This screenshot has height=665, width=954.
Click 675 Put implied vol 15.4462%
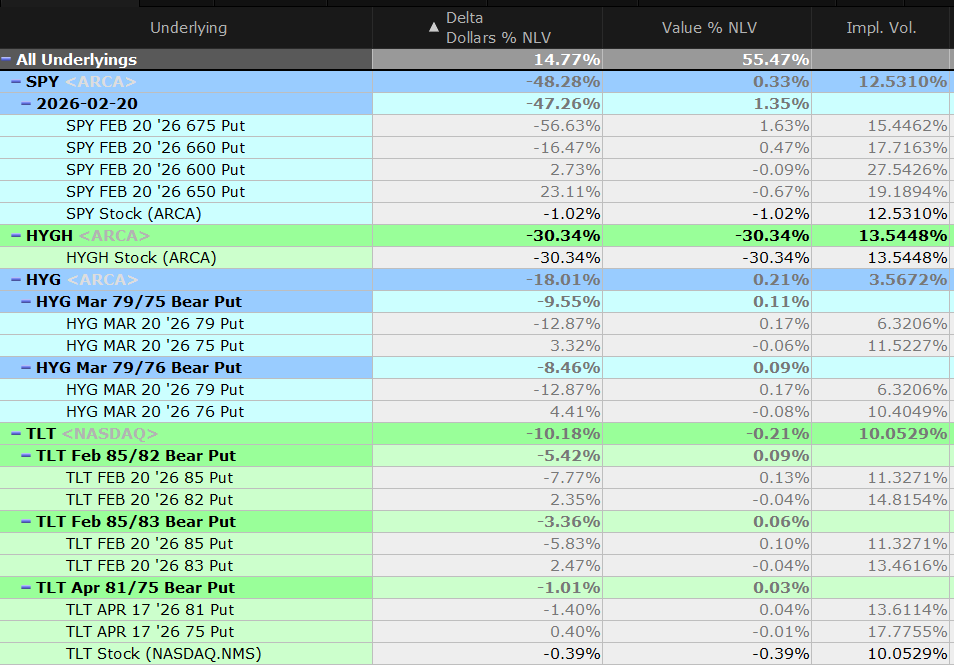pyautogui.click(x=907, y=125)
